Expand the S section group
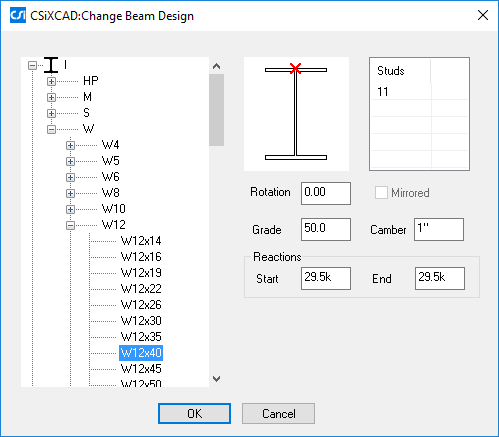 [51, 113]
